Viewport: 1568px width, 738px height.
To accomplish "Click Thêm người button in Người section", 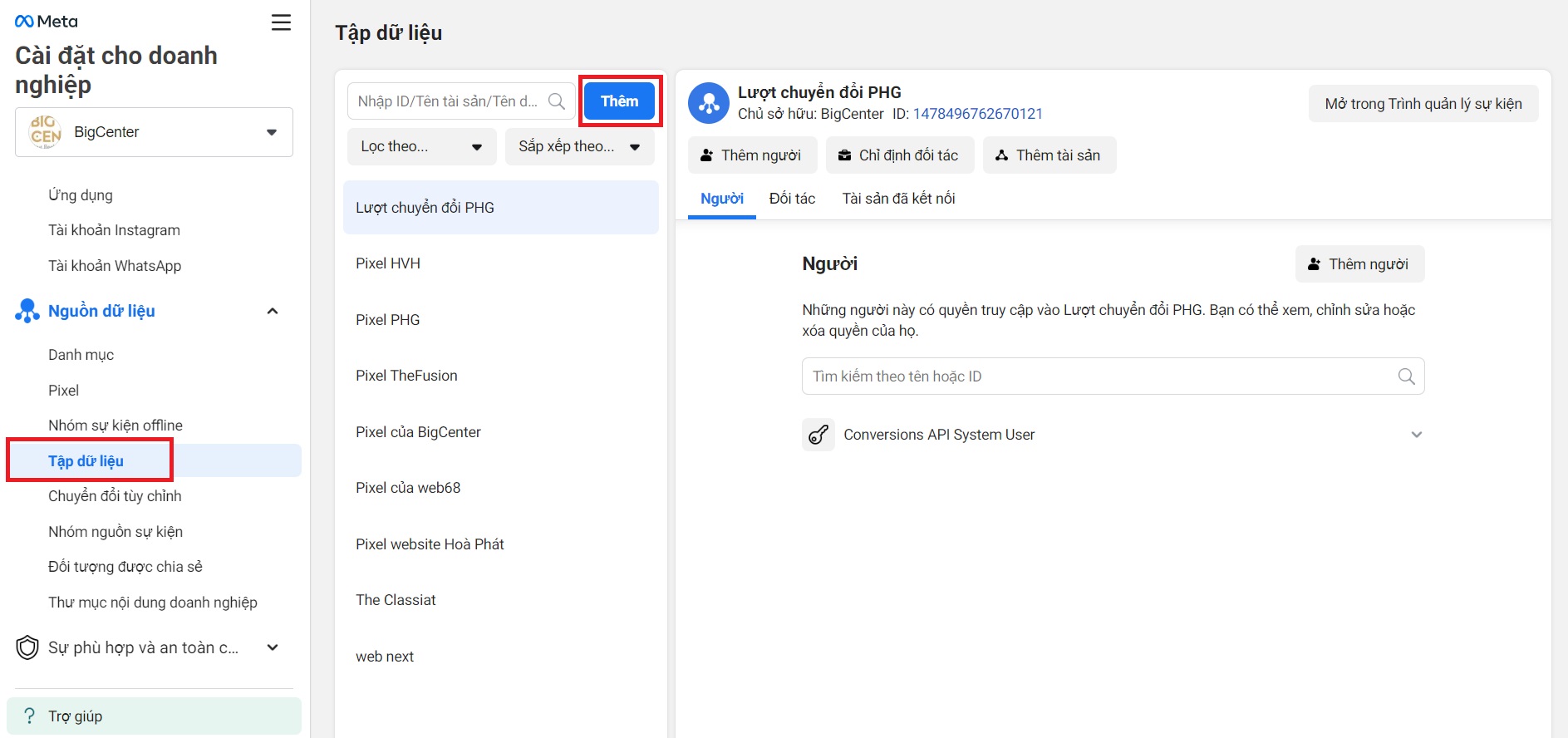I will (x=1359, y=264).
